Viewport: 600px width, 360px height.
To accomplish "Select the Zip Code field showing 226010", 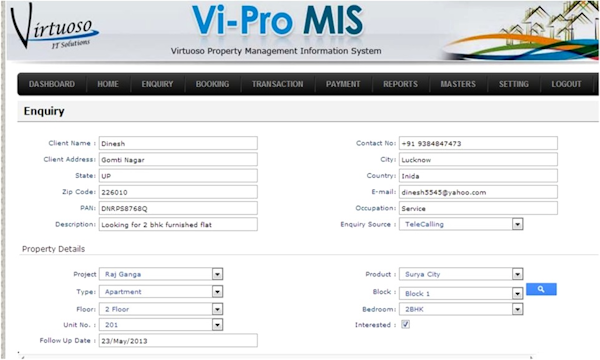I will (178, 192).
